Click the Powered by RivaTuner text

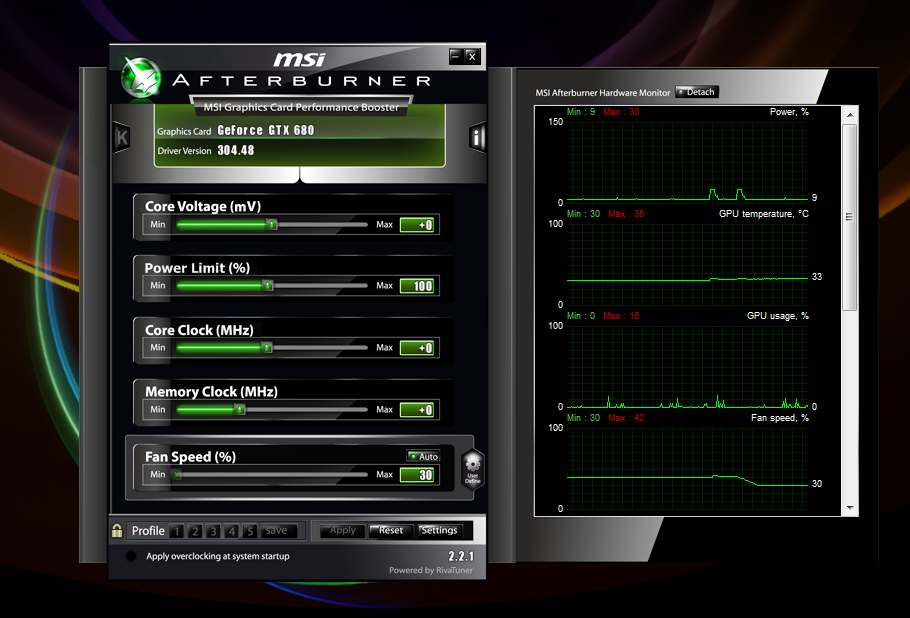(431, 570)
